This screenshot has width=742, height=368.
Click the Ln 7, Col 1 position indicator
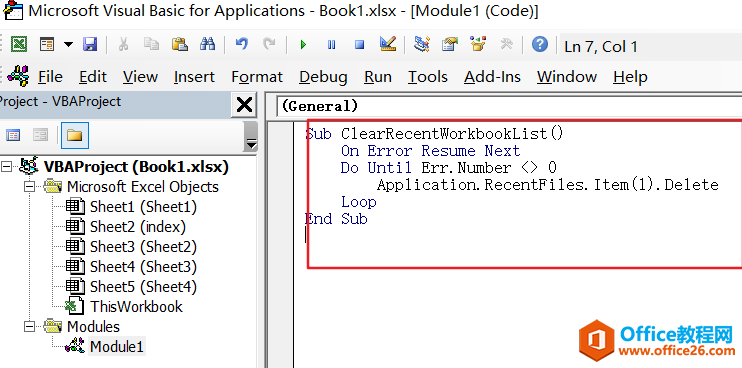[x=601, y=46]
